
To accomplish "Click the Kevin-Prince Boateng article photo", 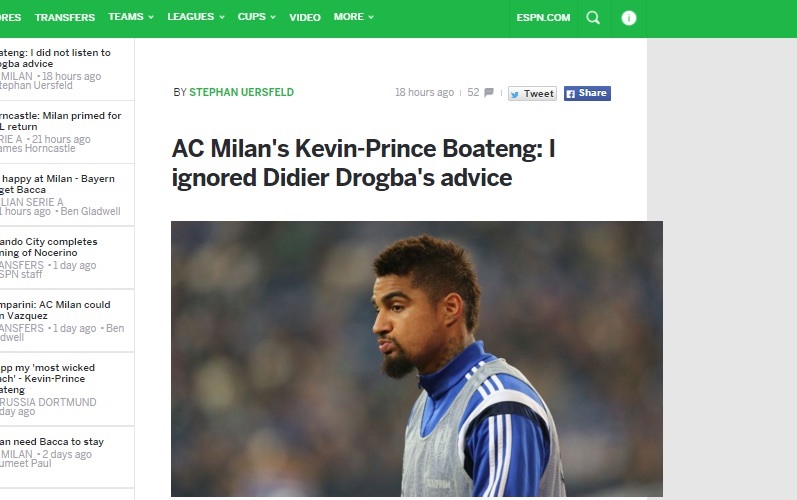I will 417,359.
